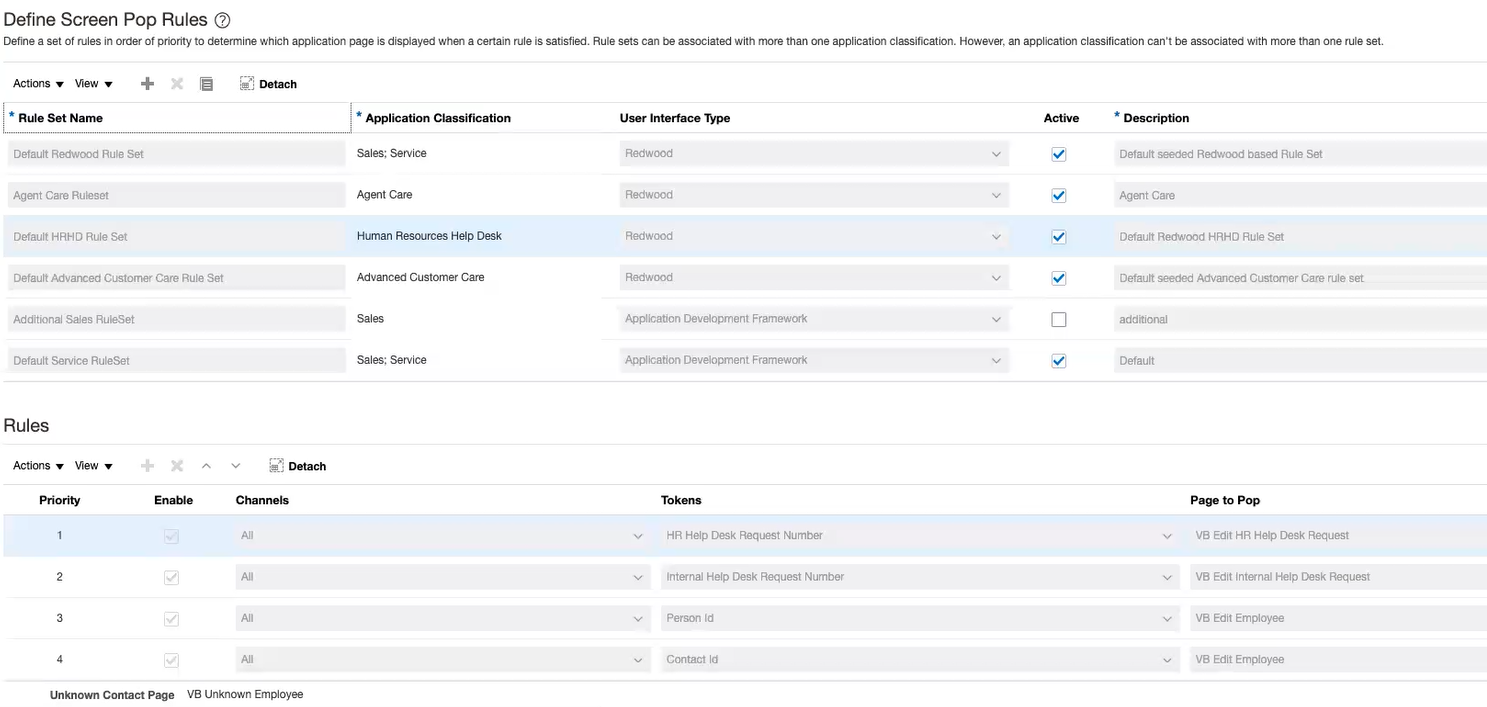Click the plus icon in Rules toolbar
Viewport: 1487px width, 707px height.
point(147,466)
